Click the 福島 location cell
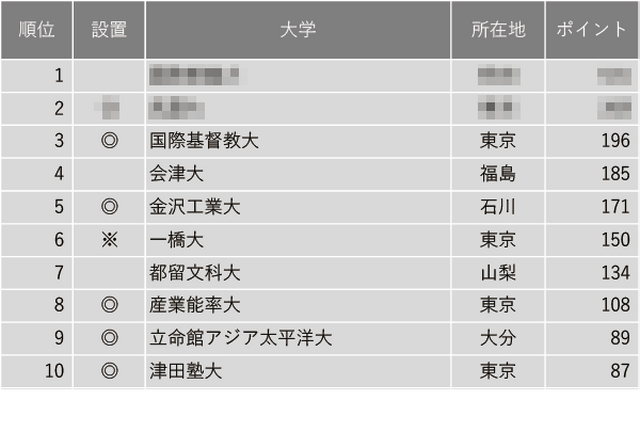Viewport: 640px width, 448px height. click(497, 174)
